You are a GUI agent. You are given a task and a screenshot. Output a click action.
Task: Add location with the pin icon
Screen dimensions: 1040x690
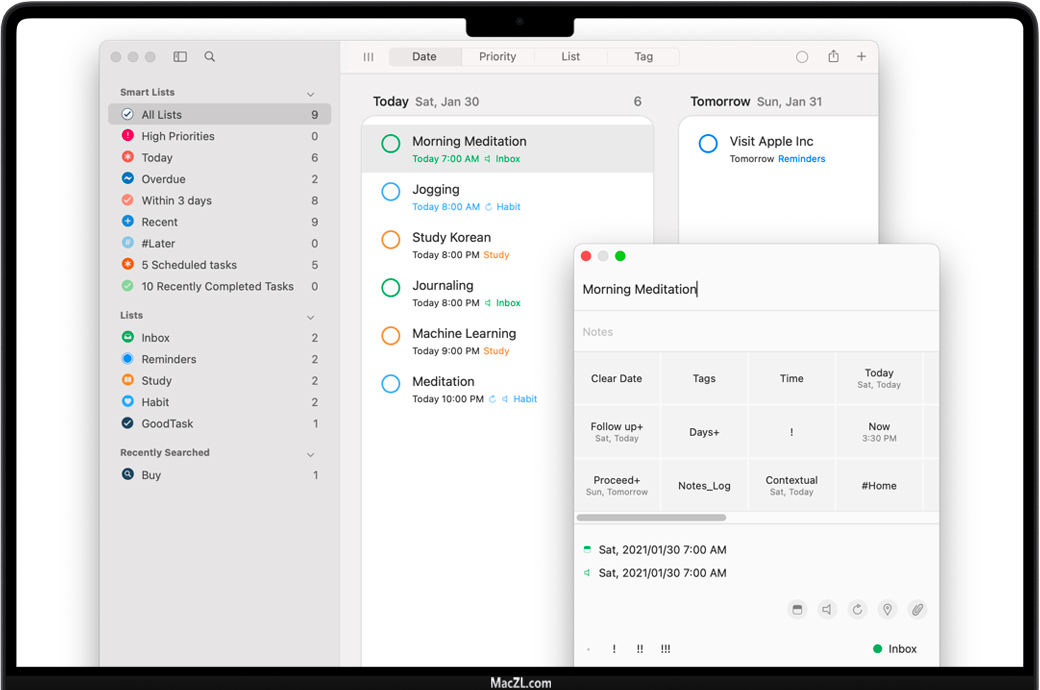887,609
